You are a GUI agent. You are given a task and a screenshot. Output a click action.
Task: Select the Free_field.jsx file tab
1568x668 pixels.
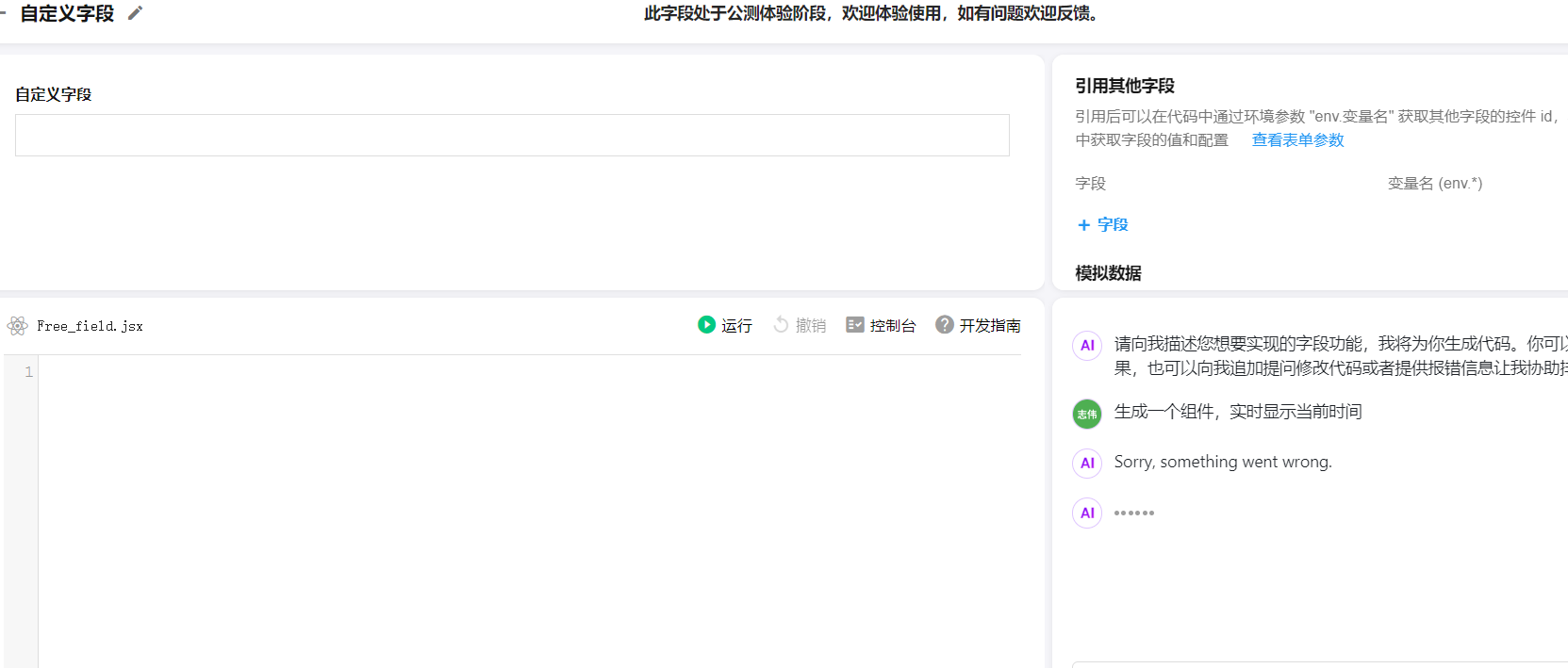tap(90, 326)
